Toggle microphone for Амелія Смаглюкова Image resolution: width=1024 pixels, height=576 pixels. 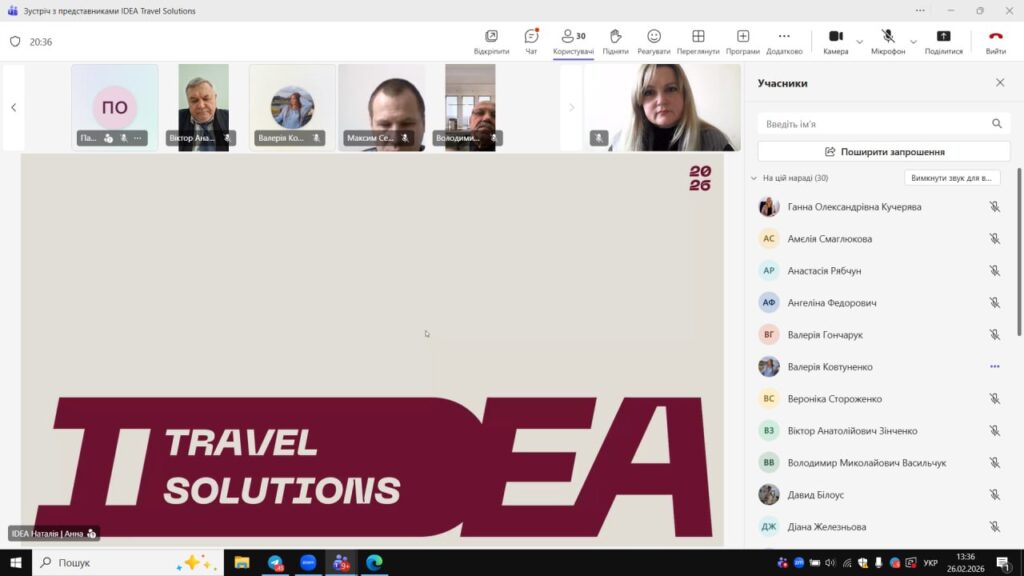click(994, 239)
